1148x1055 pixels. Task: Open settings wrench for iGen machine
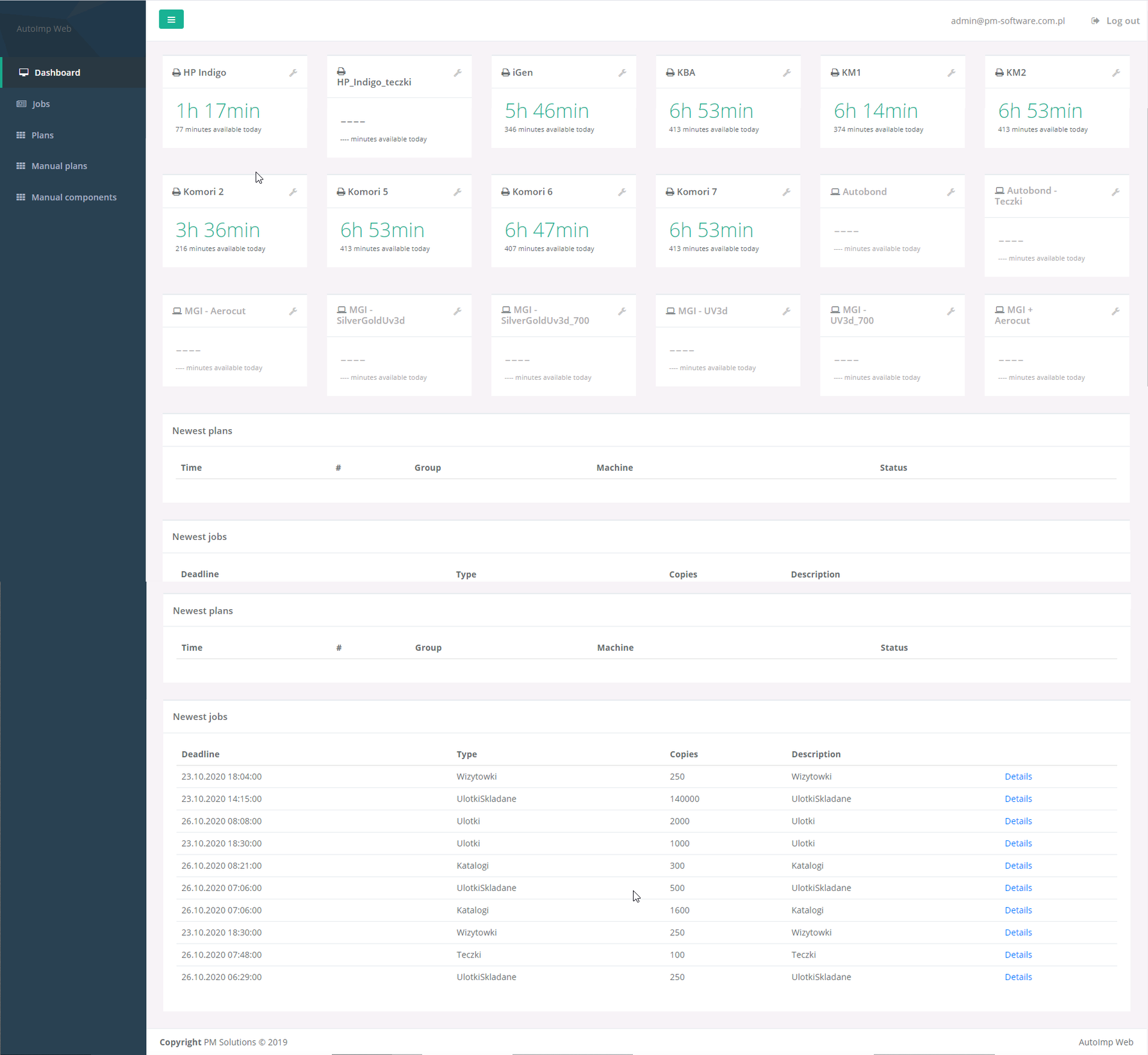pyautogui.click(x=622, y=73)
